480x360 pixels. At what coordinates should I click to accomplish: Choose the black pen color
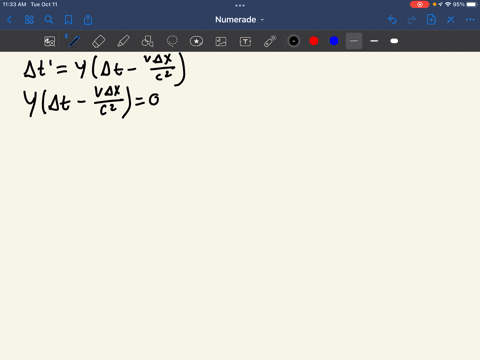(294, 41)
